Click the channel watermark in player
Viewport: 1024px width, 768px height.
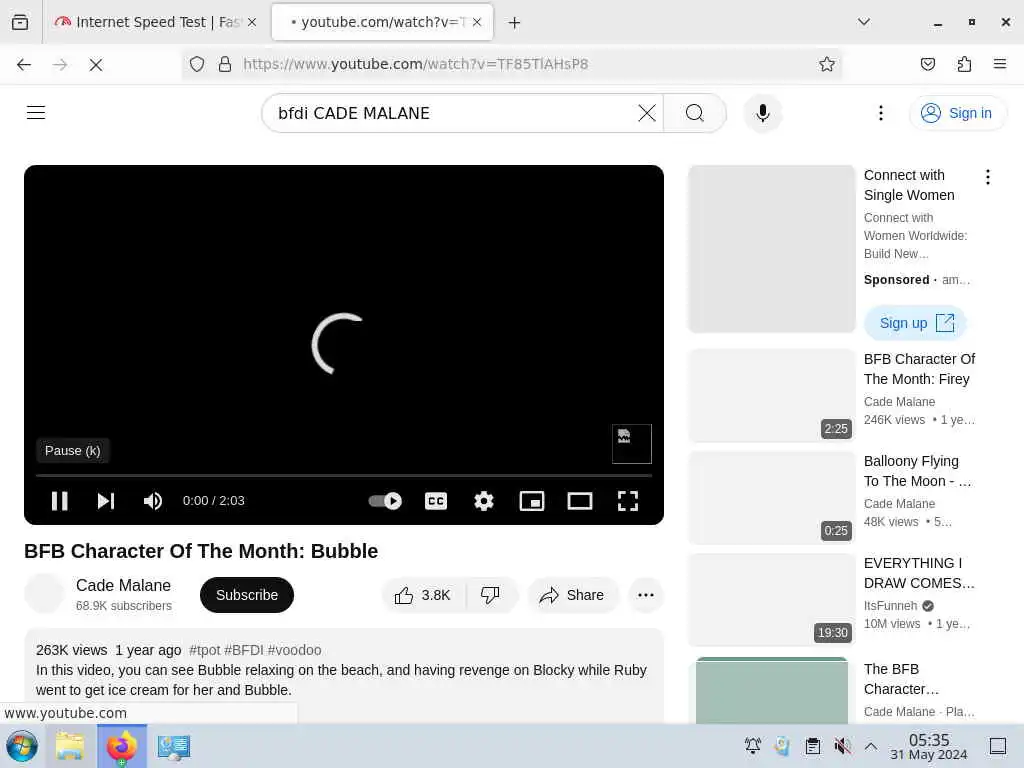pyautogui.click(x=632, y=444)
